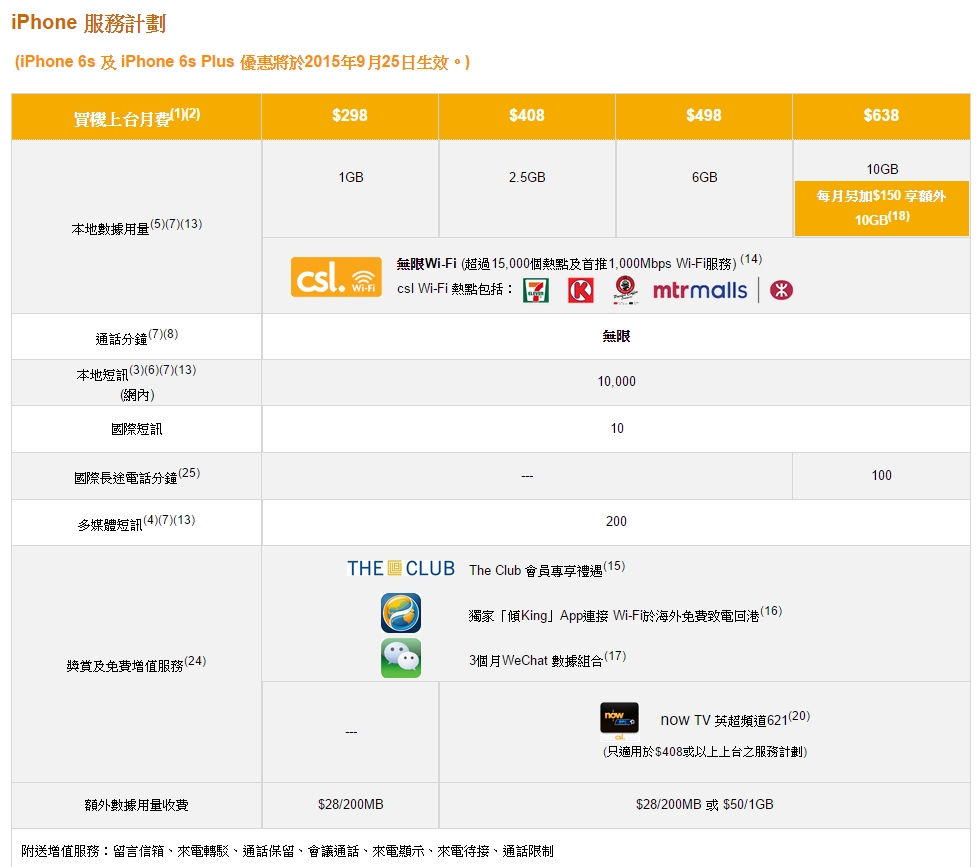
Task: Select the $298 plan column header
Action: click(x=349, y=116)
